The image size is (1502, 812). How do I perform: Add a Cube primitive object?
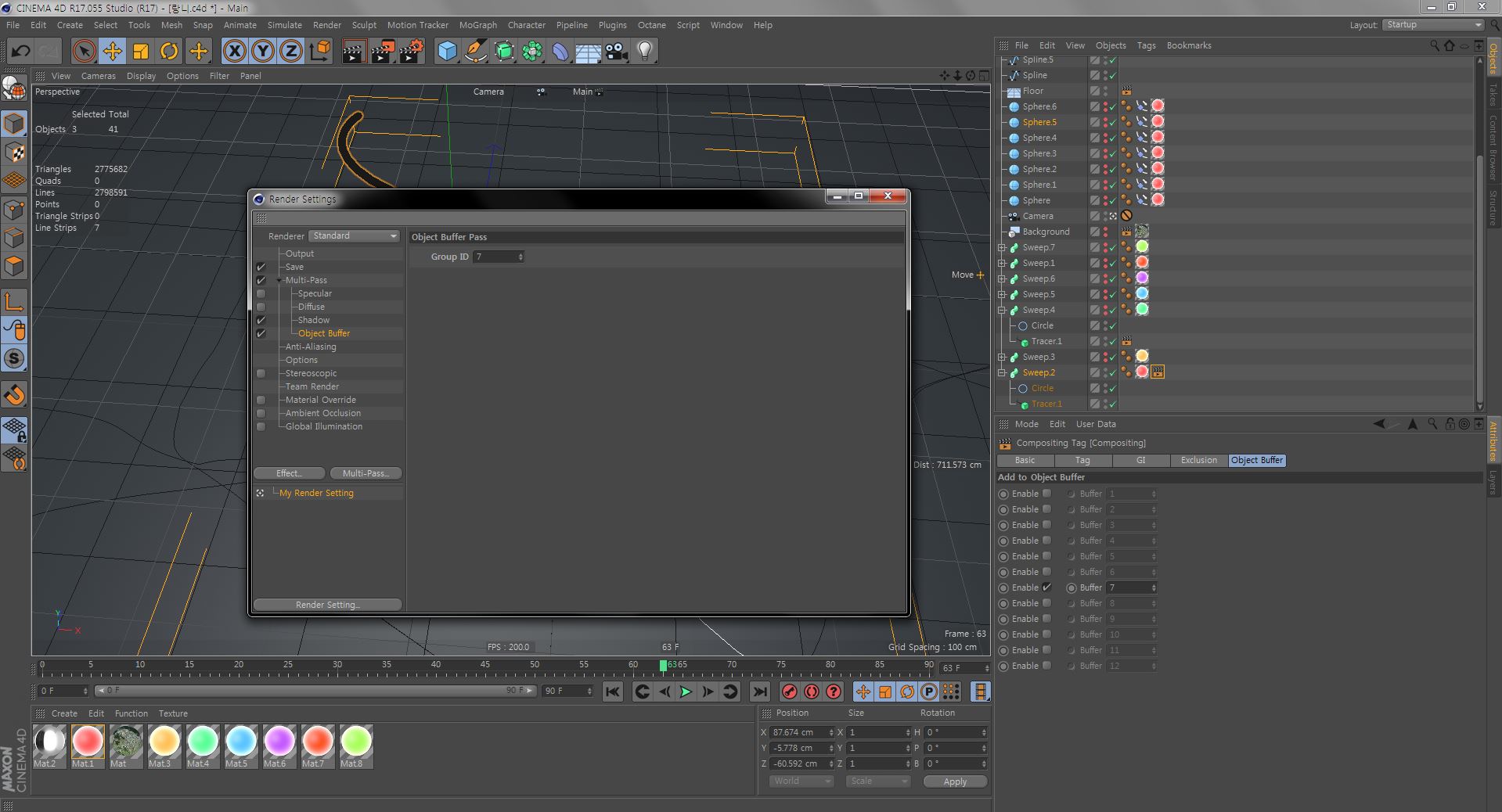point(447,52)
